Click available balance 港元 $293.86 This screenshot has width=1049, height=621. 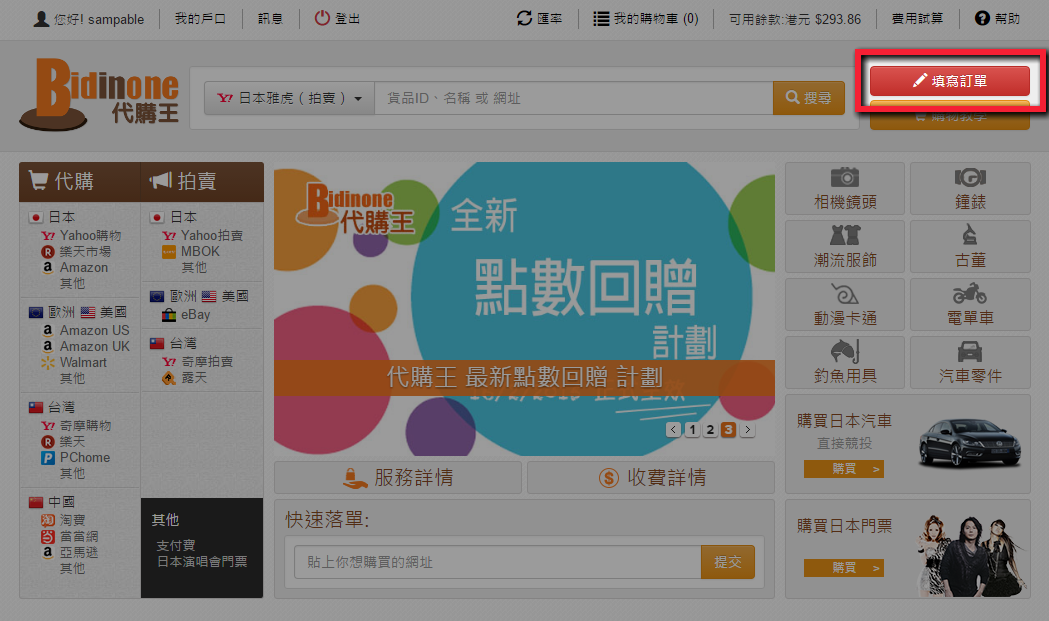click(795, 19)
